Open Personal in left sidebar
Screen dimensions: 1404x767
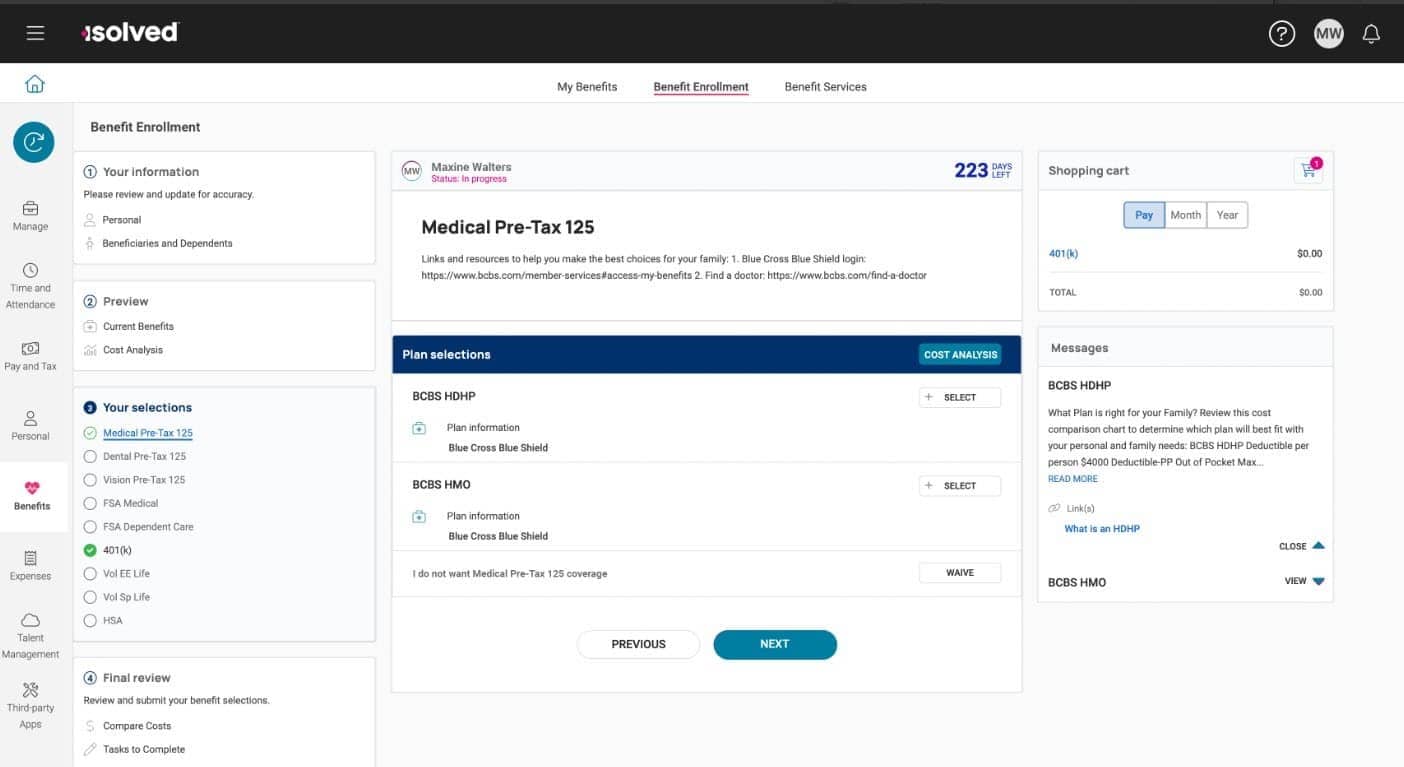pyautogui.click(x=30, y=426)
